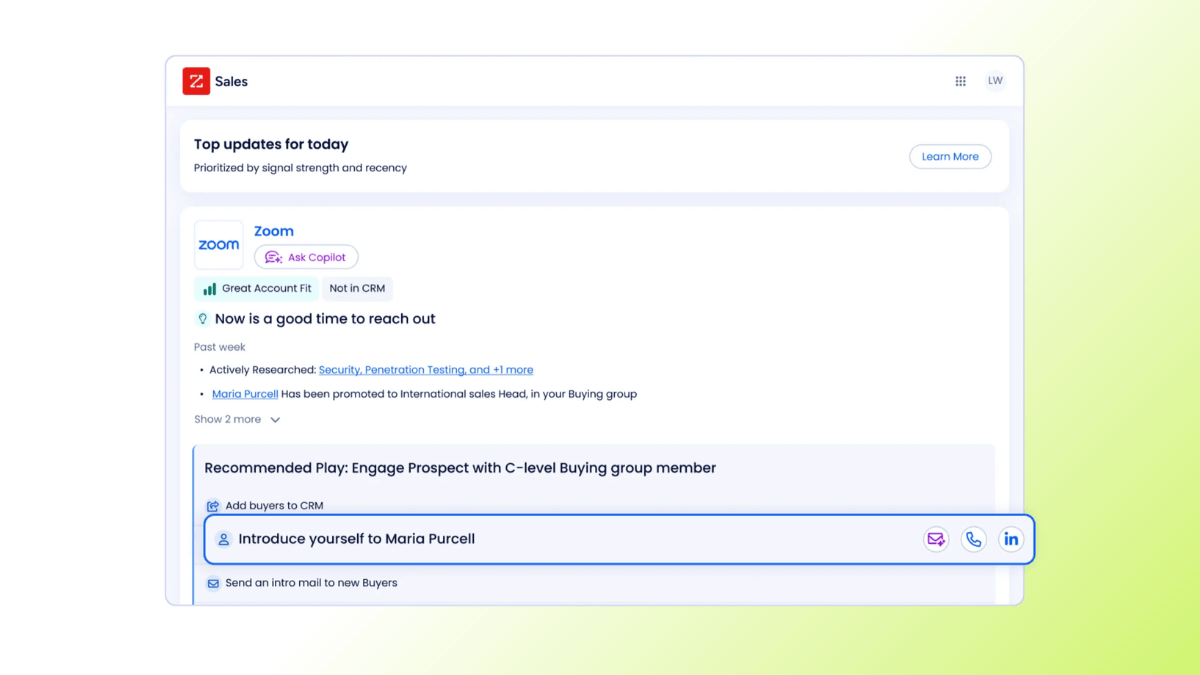Click the Add buyers to CRM icon

point(213,506)
